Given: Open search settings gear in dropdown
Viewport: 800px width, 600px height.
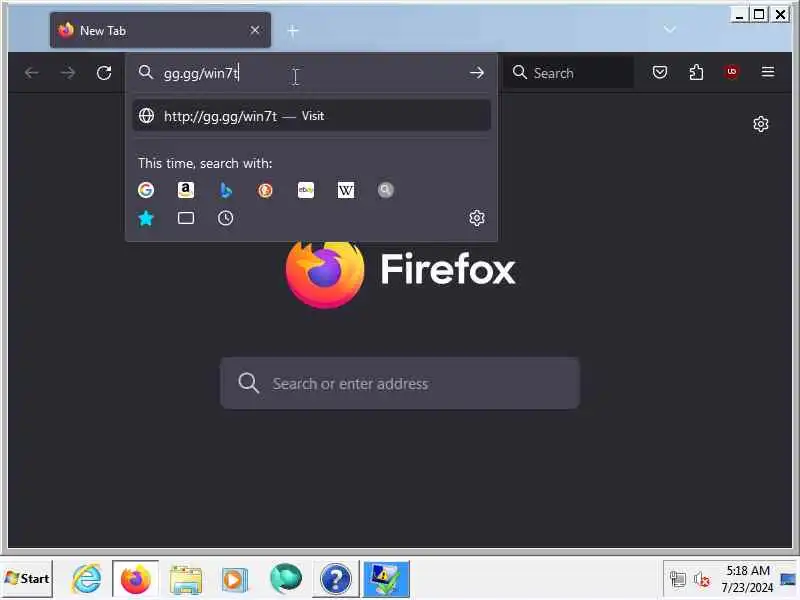Looking at the screenshot, I should (477, 218).
